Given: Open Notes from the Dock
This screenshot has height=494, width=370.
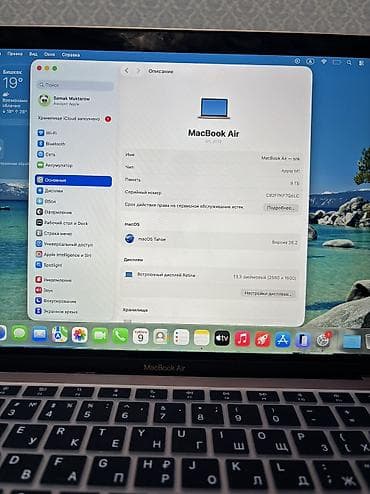Looking at the screenshot, I should [x=201, y=338].
